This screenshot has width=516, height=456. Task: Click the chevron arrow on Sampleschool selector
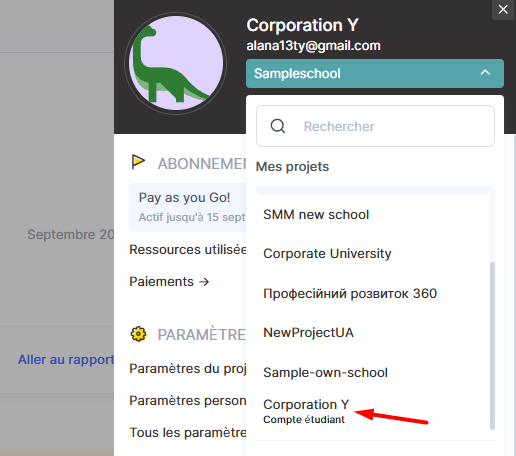tap(485, 73)
